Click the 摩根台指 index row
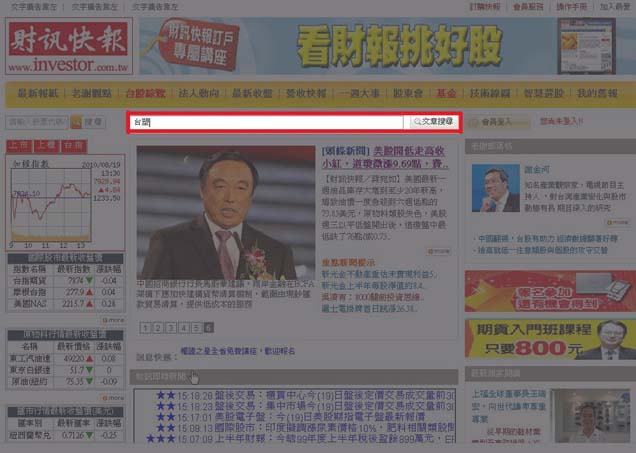The image size is (636, 453). coord(65,292)
